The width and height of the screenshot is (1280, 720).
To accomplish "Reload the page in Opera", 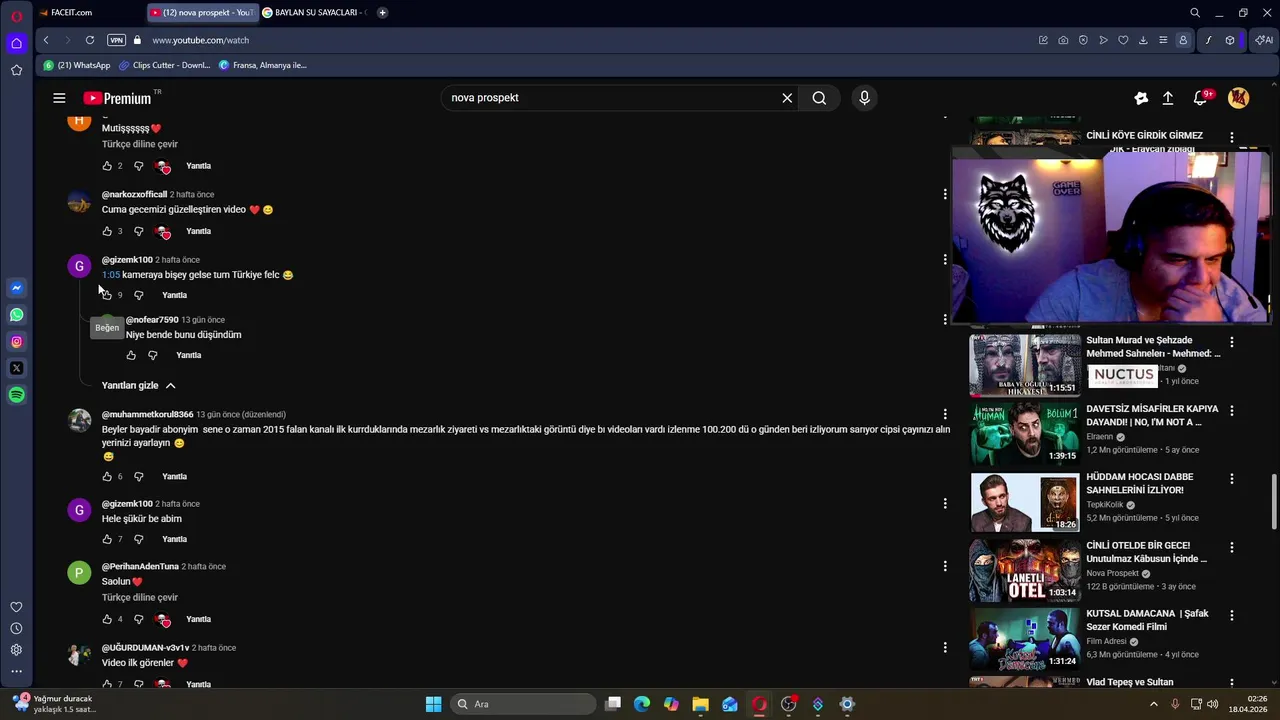I will click(90, 40).
